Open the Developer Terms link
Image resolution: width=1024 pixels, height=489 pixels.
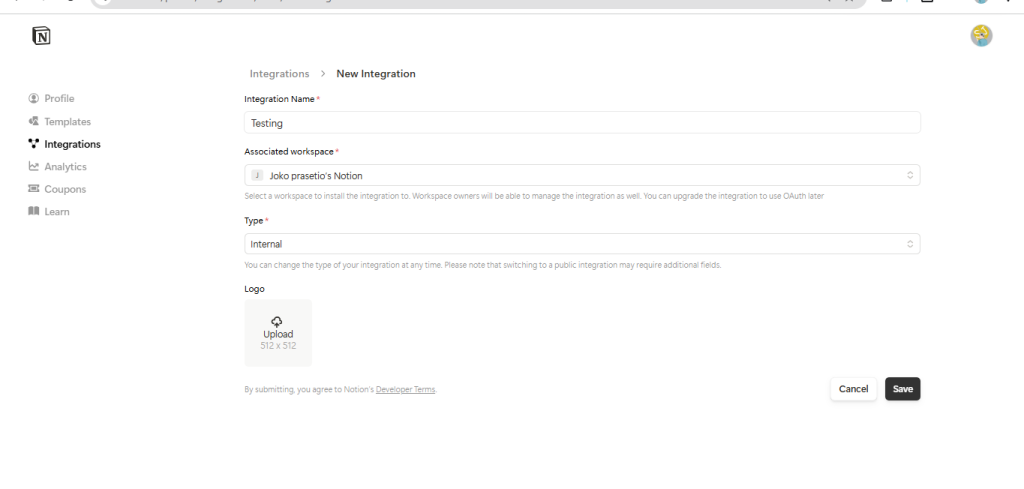click(405, 390)
